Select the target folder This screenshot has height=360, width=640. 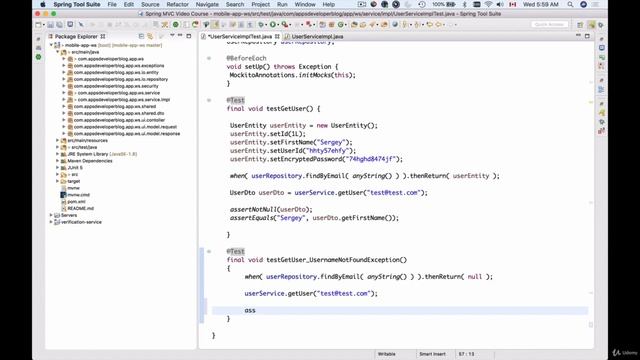(73, 181)
